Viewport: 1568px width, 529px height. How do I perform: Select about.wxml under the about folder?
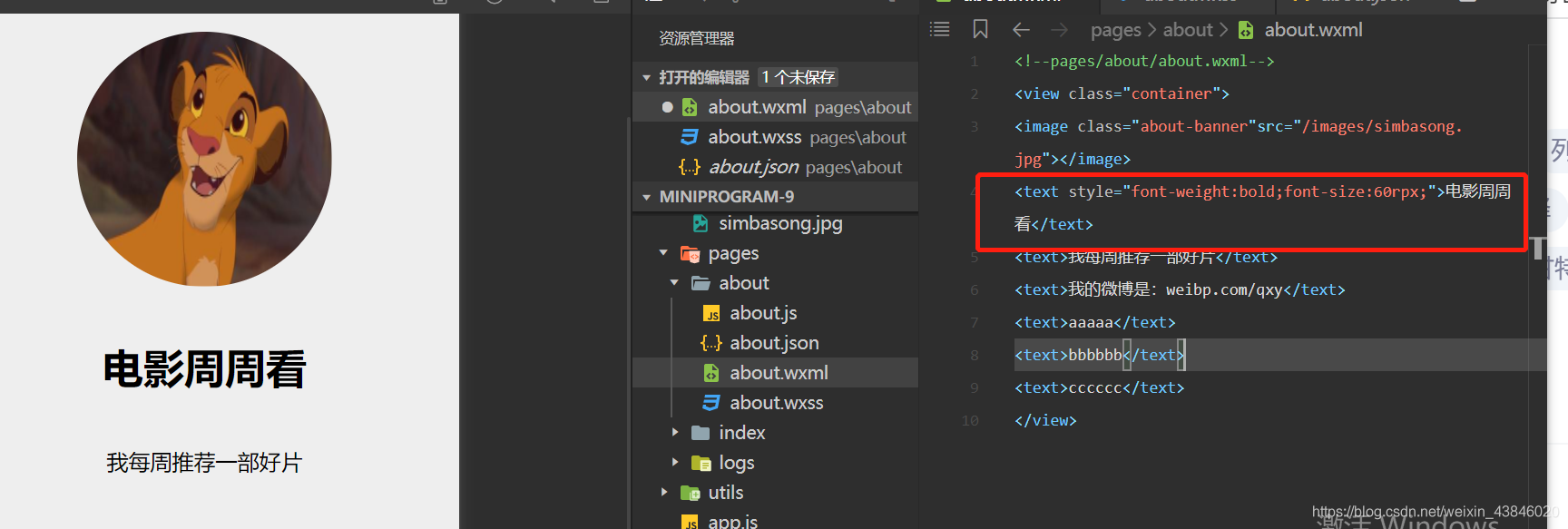point(775,373)
